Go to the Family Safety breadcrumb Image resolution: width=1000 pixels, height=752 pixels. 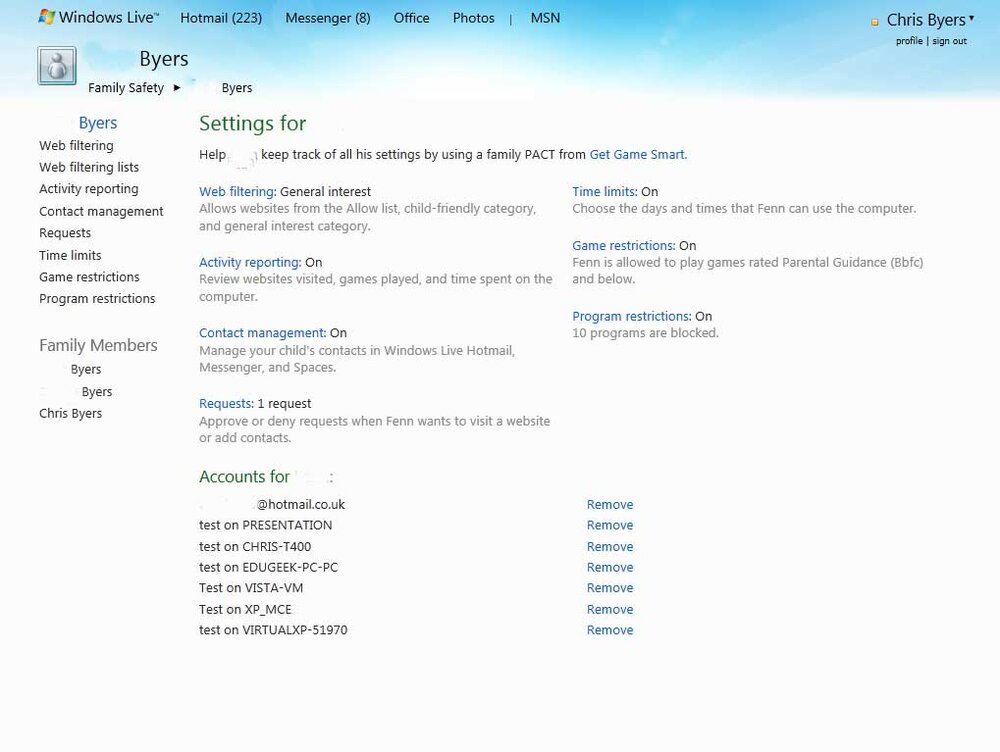126,87
